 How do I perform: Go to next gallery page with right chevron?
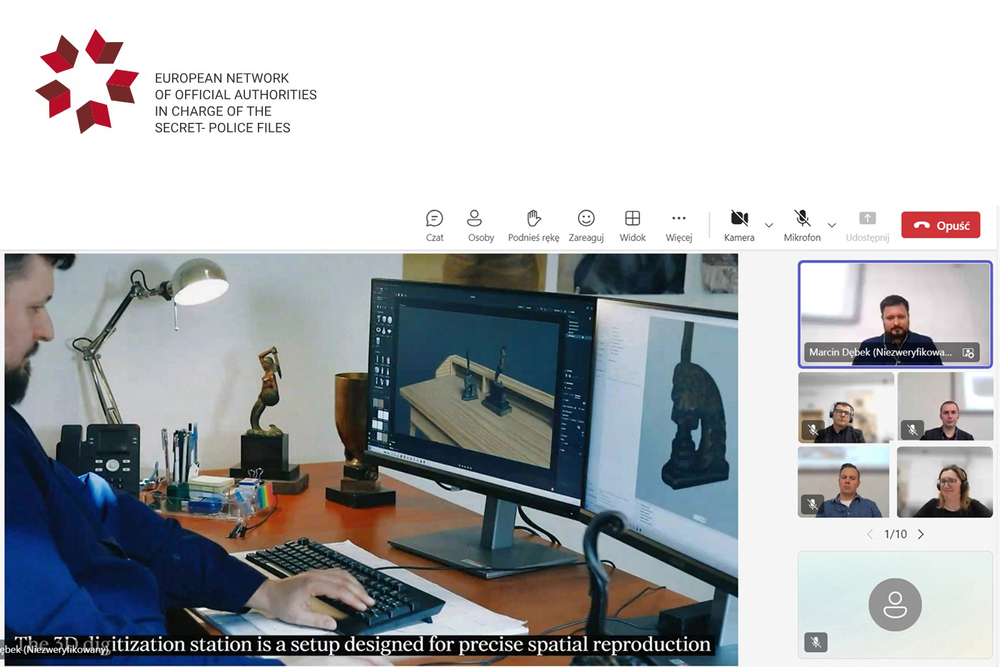919,535
